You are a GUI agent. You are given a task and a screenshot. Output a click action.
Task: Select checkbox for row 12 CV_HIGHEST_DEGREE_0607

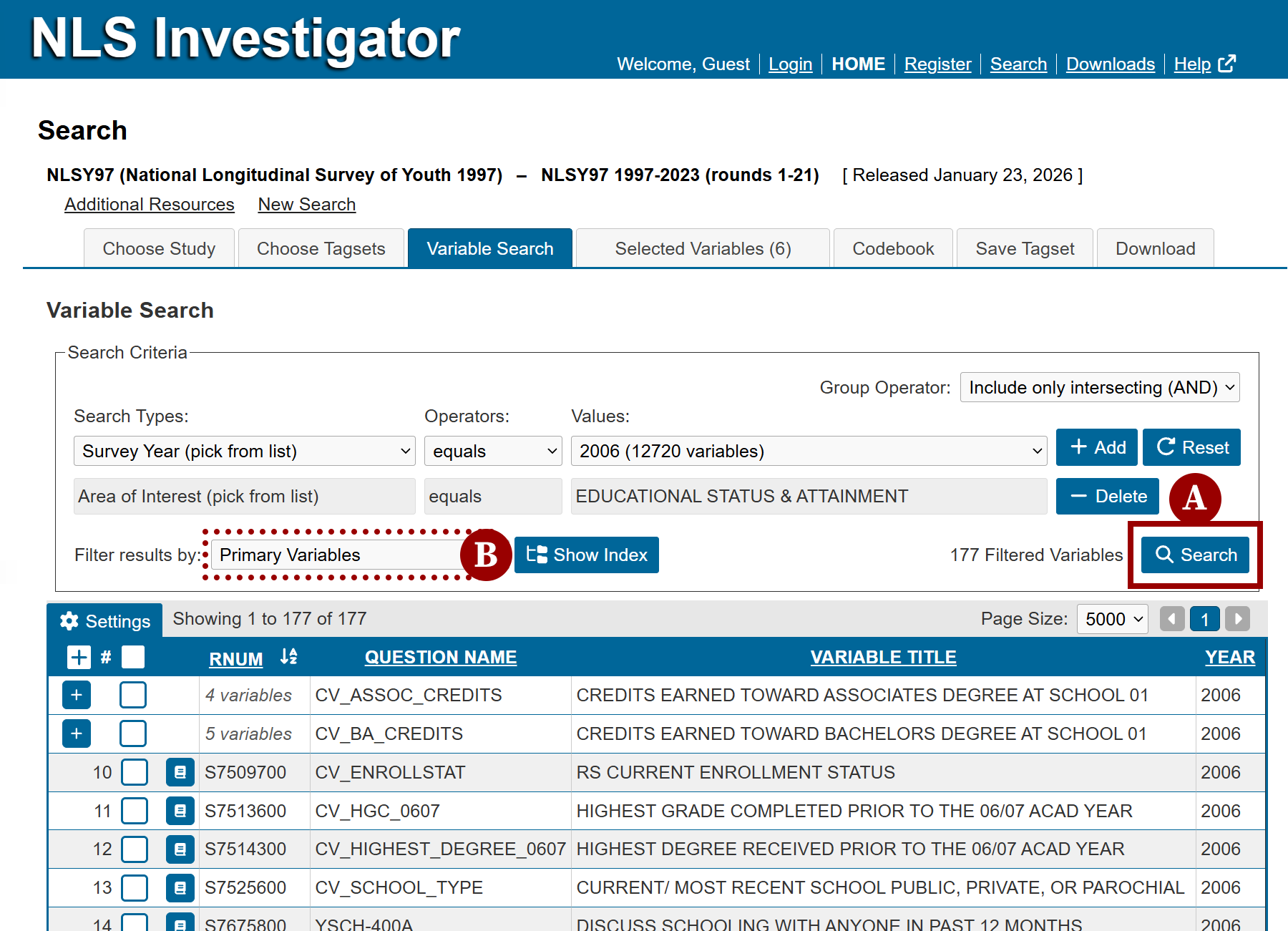(135, 849)
